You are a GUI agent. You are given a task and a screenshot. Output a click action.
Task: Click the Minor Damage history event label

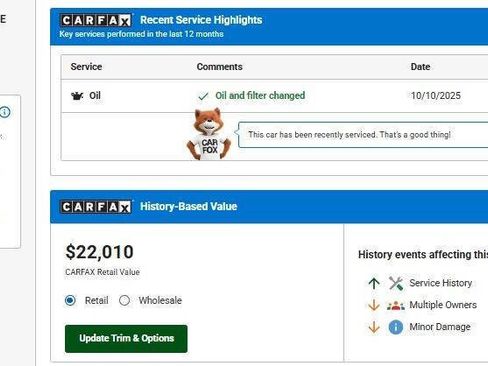tap(440, 327)
